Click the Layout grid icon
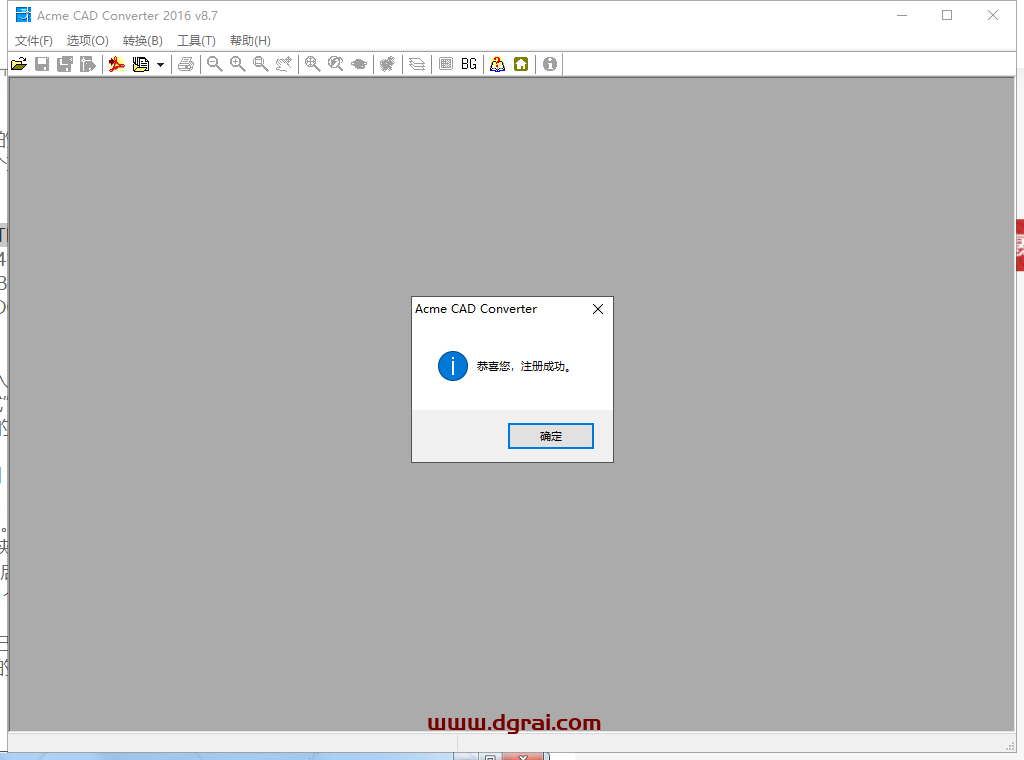 click(x=446, y=64)
